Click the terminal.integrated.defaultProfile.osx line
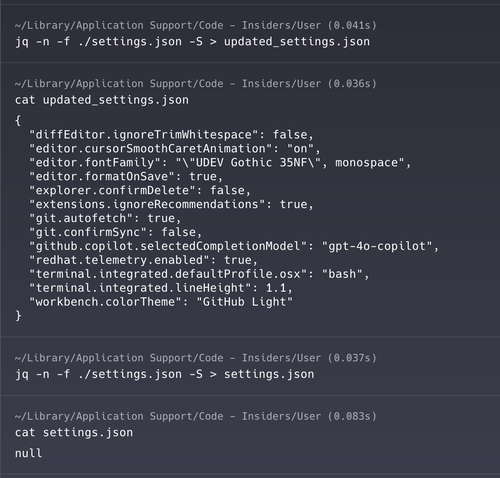The image size is (500, 478). click(199, 274)
